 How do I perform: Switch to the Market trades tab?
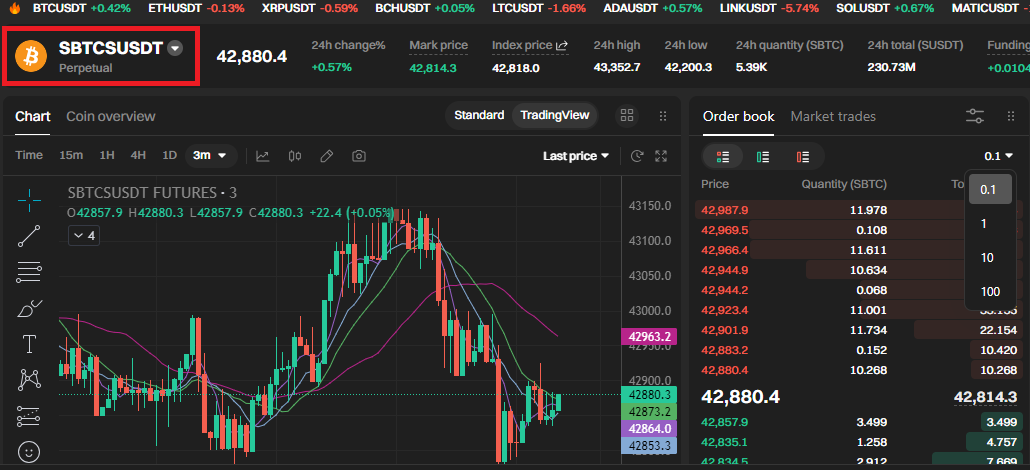point(833,116)
